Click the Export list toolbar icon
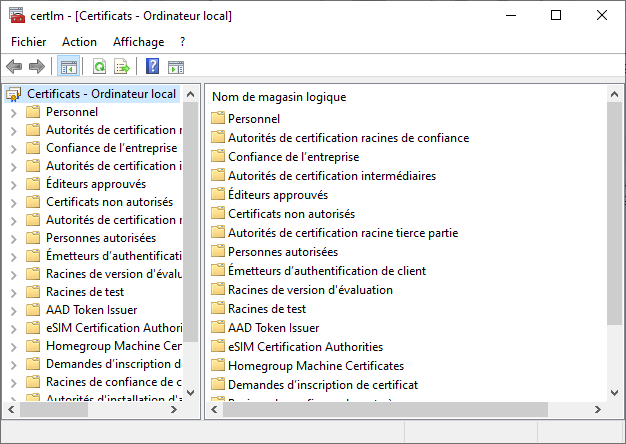626x444 pixels. tap(122, 67)
